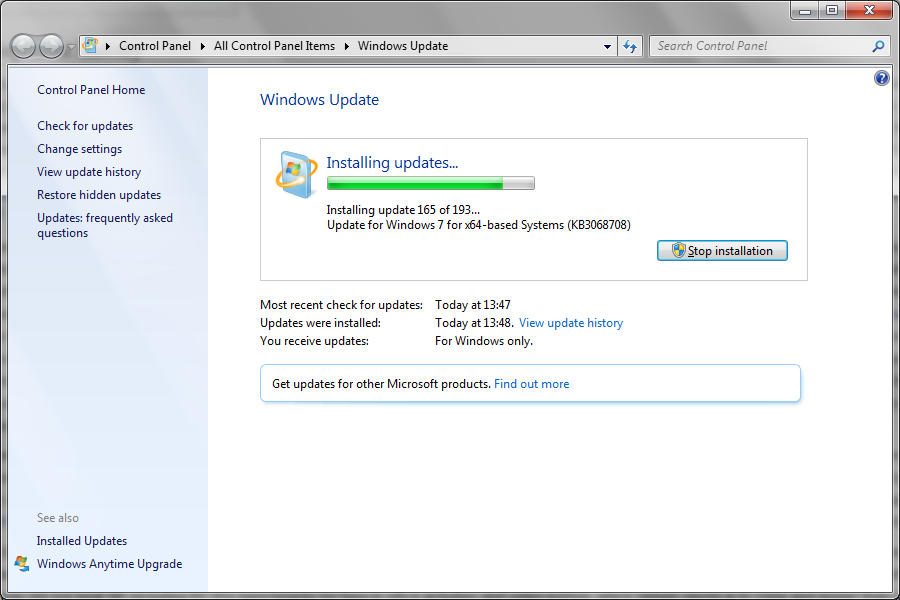The height and width of the screenshot is (600, 900).
Task: Open Installed Updates link
Action: tap(82, 541)
